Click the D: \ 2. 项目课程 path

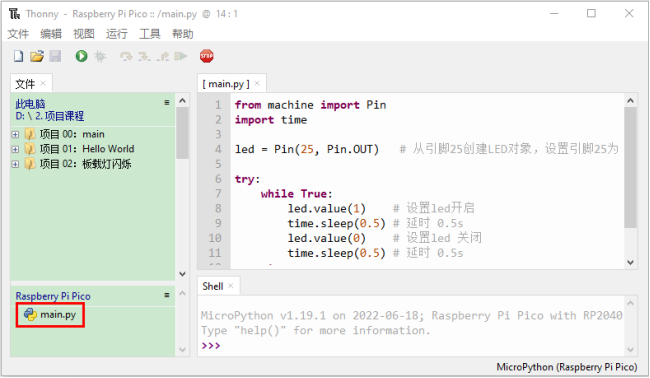pyautogui.click(x=50, y=116)
